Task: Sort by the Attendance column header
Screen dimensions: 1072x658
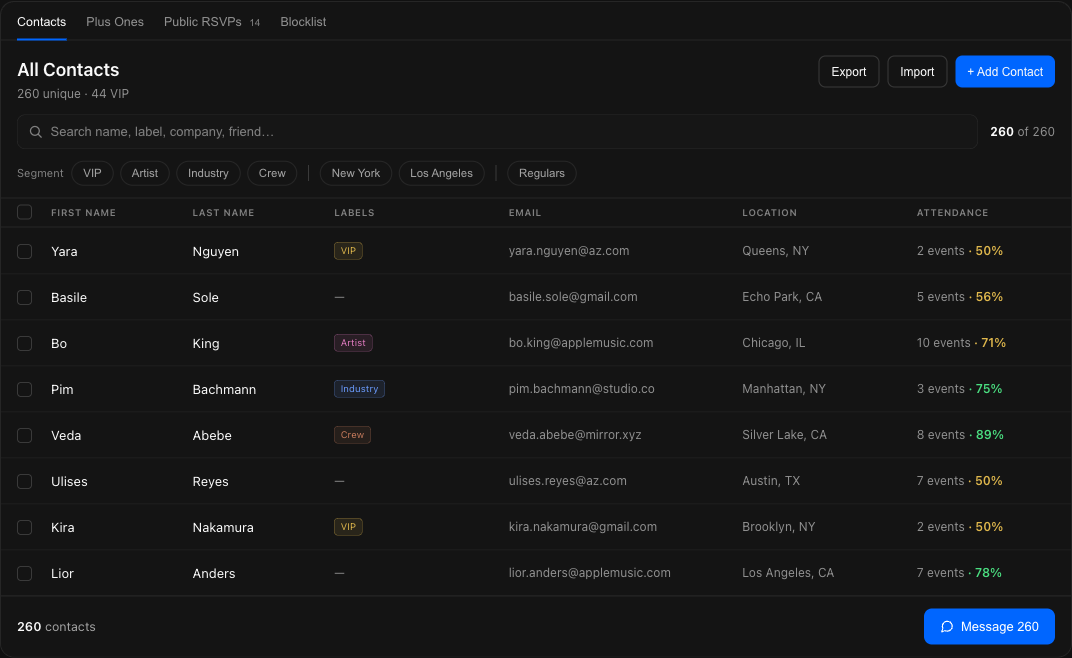Action: point(952,213)
